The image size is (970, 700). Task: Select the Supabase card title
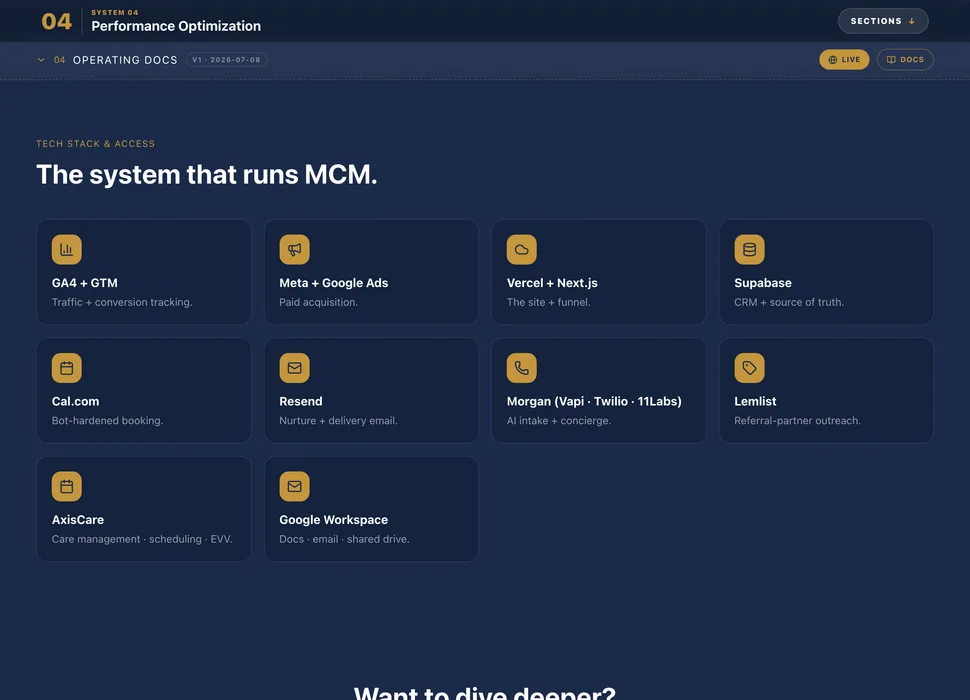[x=763, y=283]
